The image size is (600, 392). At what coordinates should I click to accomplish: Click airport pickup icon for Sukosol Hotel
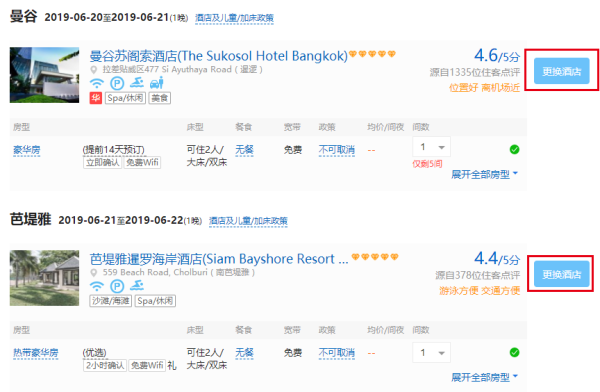(x=157, y=83)
